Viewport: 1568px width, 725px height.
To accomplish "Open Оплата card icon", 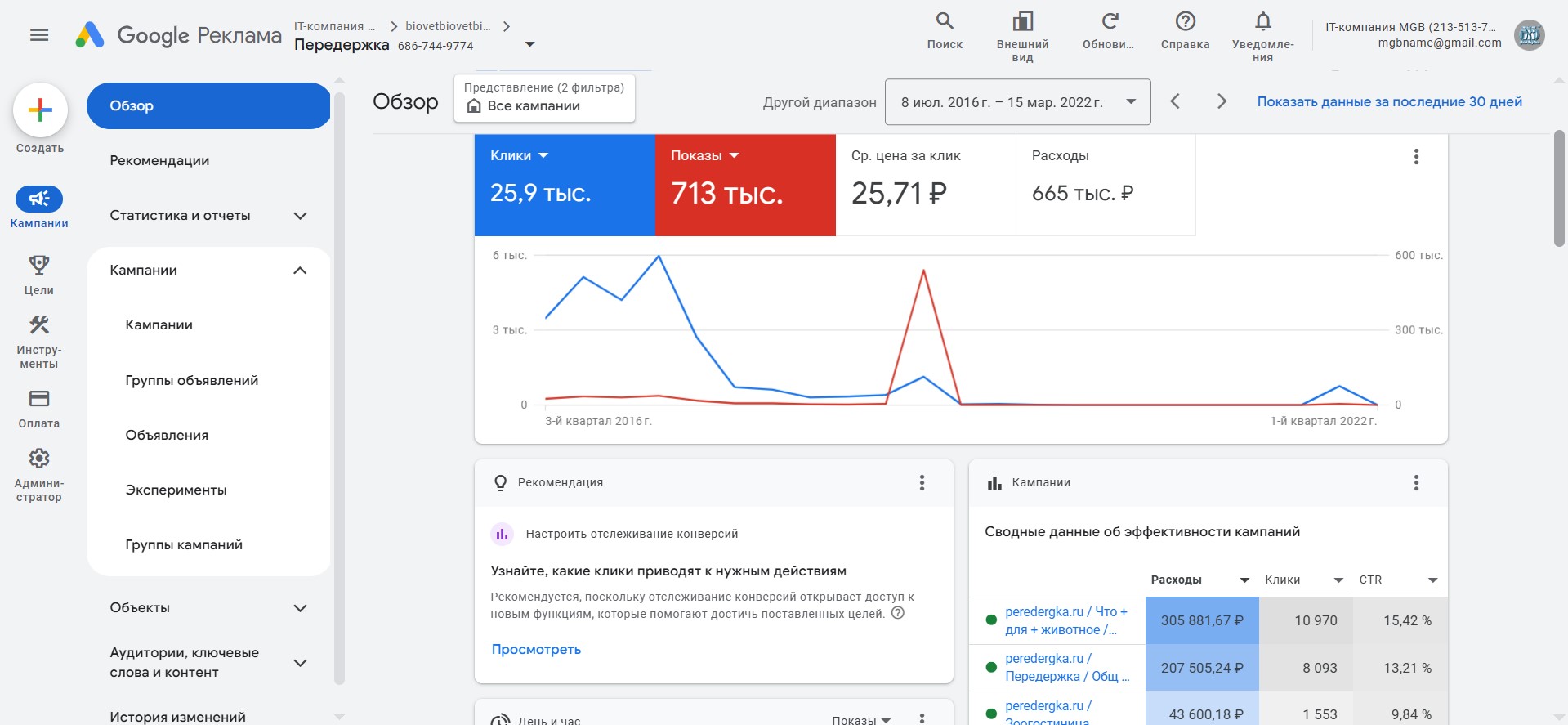I will point(39,398).
